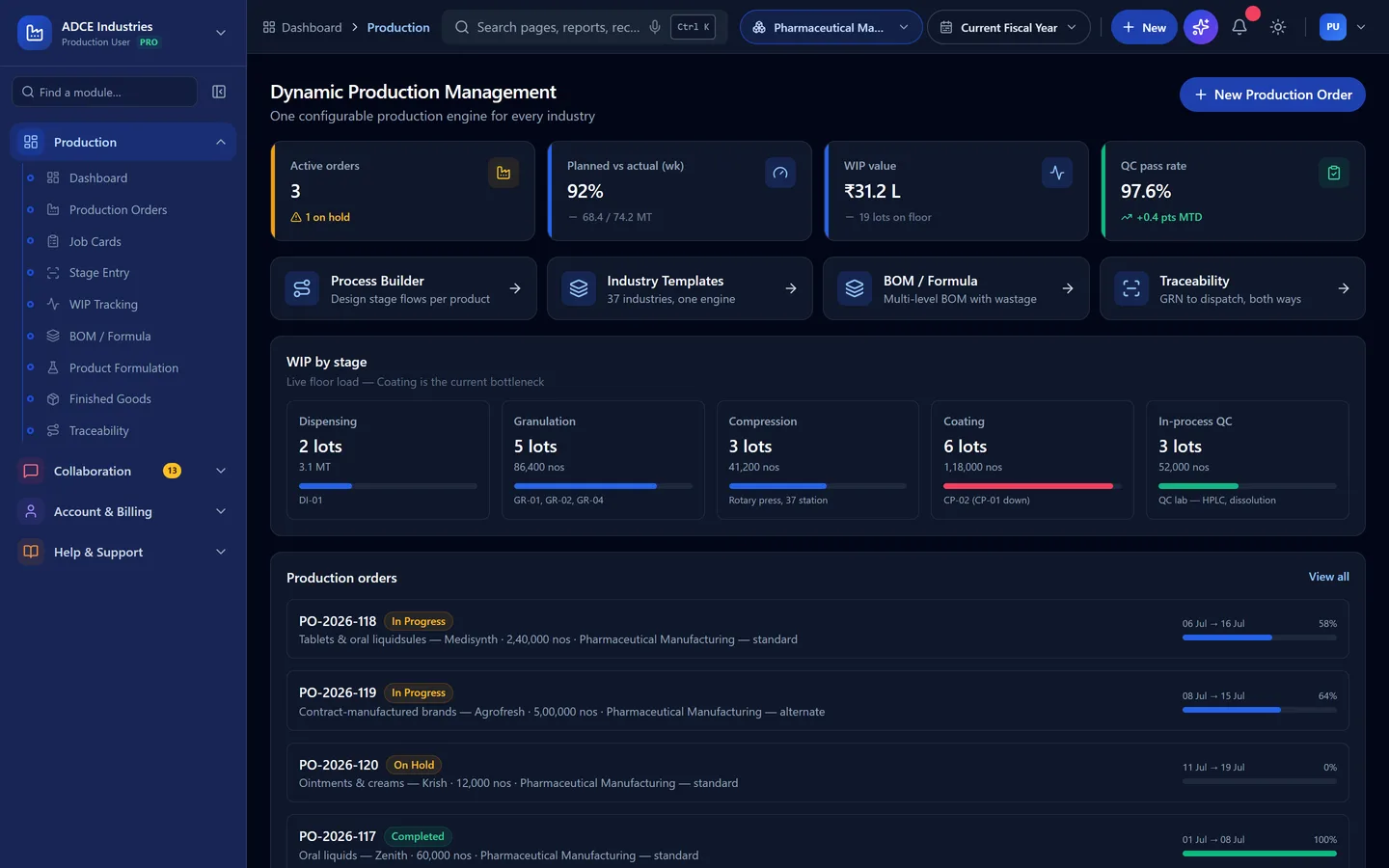
Task: Open the Compression 3 lots stage card
Action: click(818, 460)
